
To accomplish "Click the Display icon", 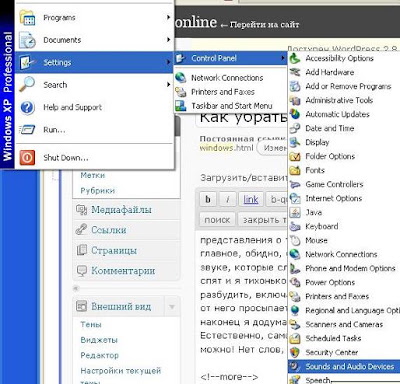I will [x=295, y=142].
